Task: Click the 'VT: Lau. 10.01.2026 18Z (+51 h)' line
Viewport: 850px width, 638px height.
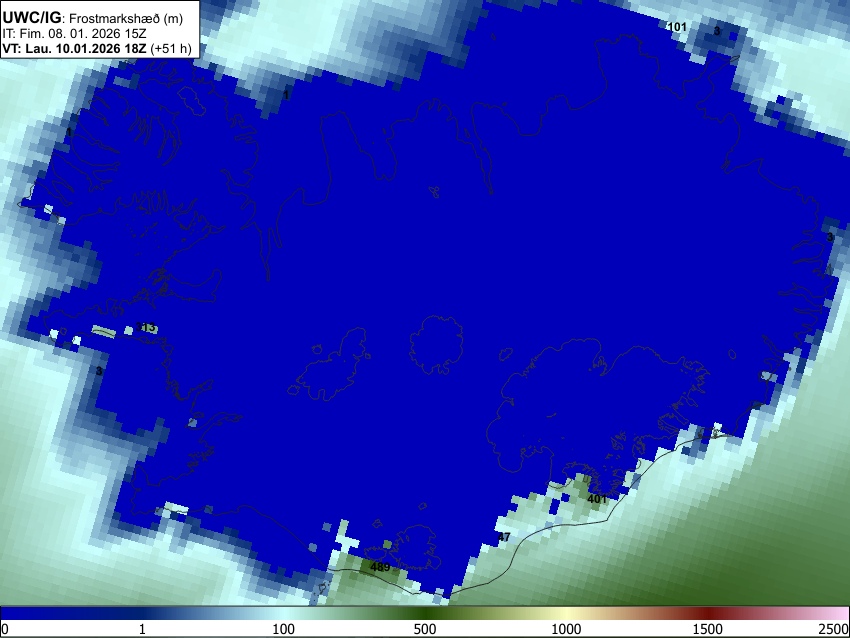Action: pos(97,49)
